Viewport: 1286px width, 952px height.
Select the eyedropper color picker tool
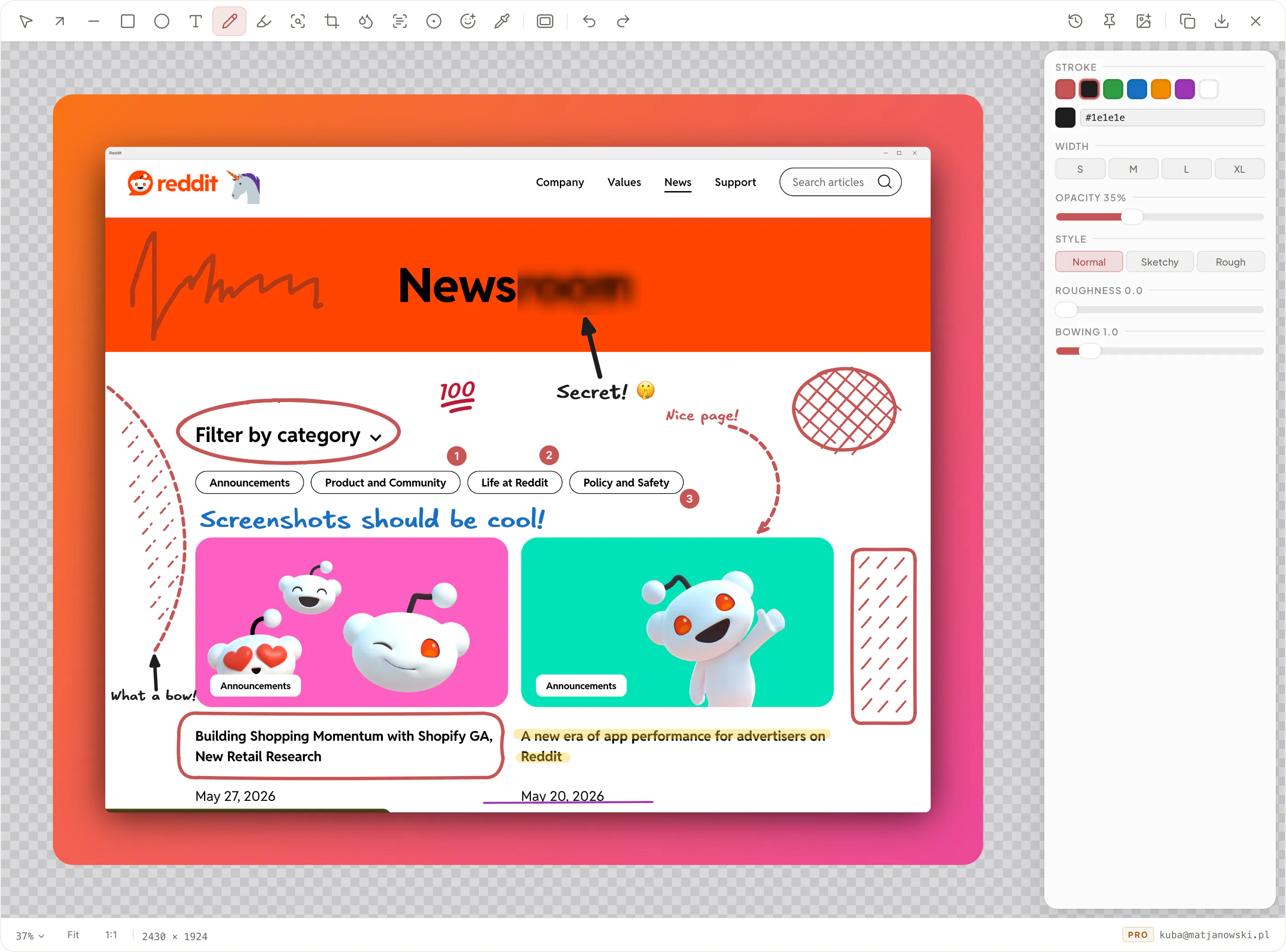point(502,21)
